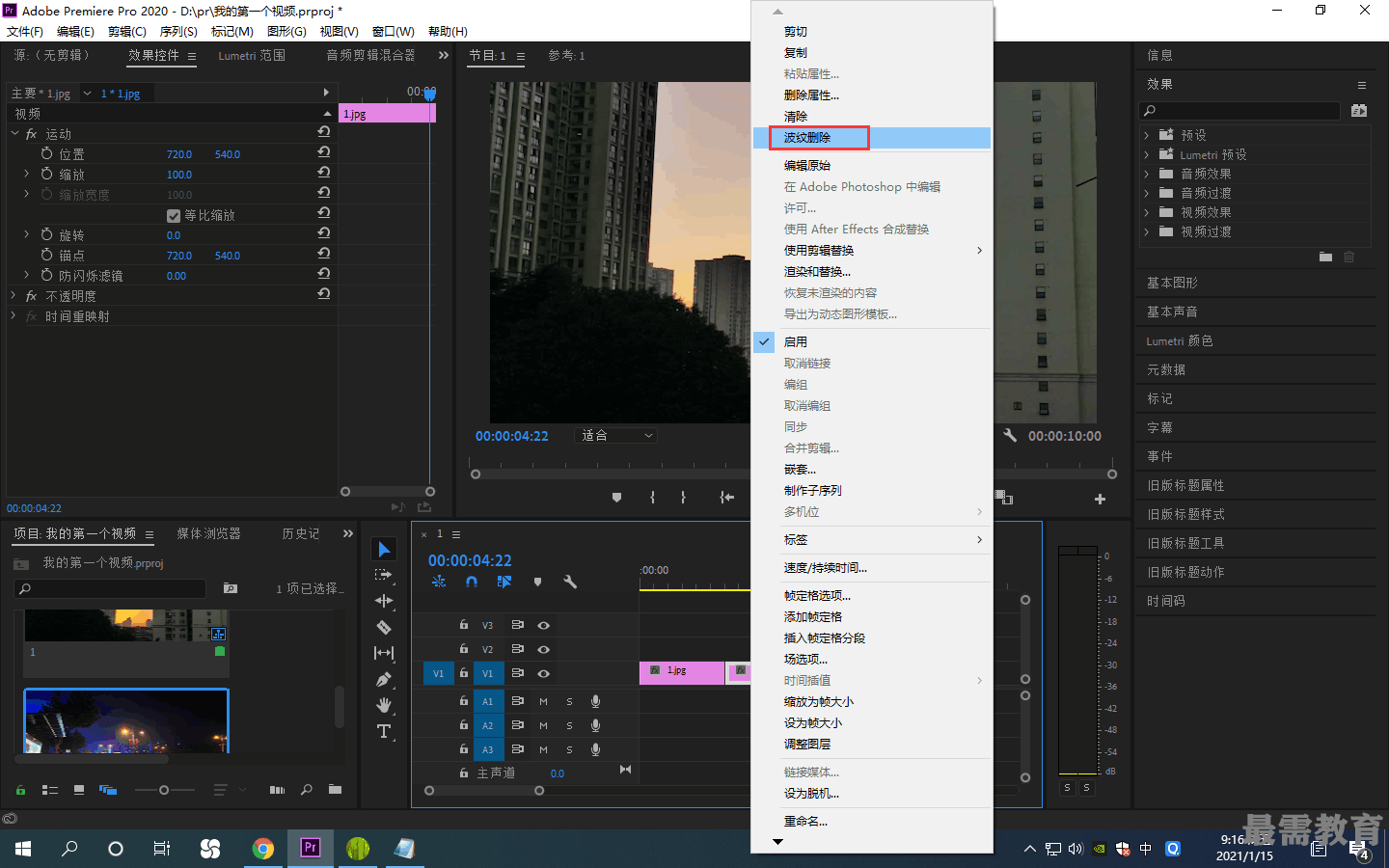Expand the 旋转 property
This screenshot has height=868, width=1389.
[x=26, y=234]
